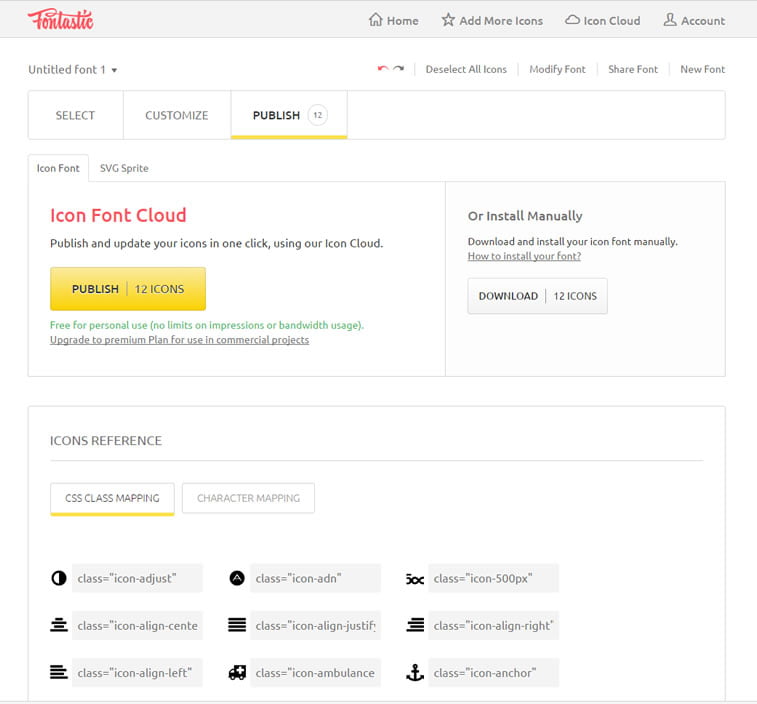Click the adn circle icon

[237, 578]
